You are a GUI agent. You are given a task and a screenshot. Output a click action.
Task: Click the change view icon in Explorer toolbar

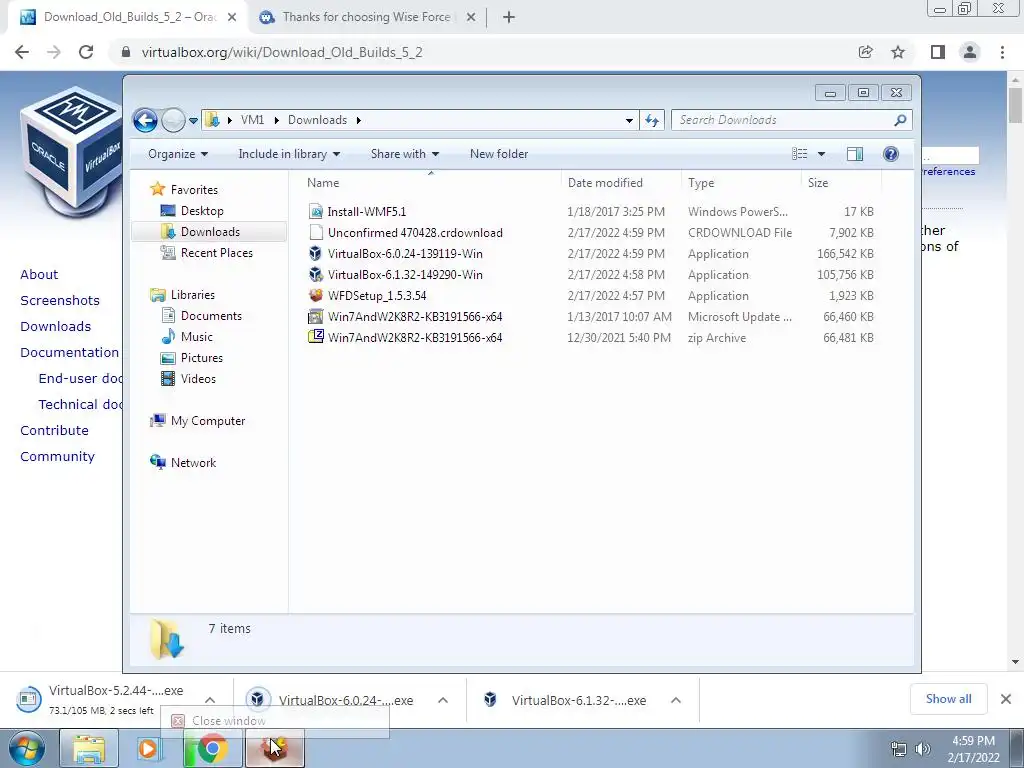[x=800, y=154]
